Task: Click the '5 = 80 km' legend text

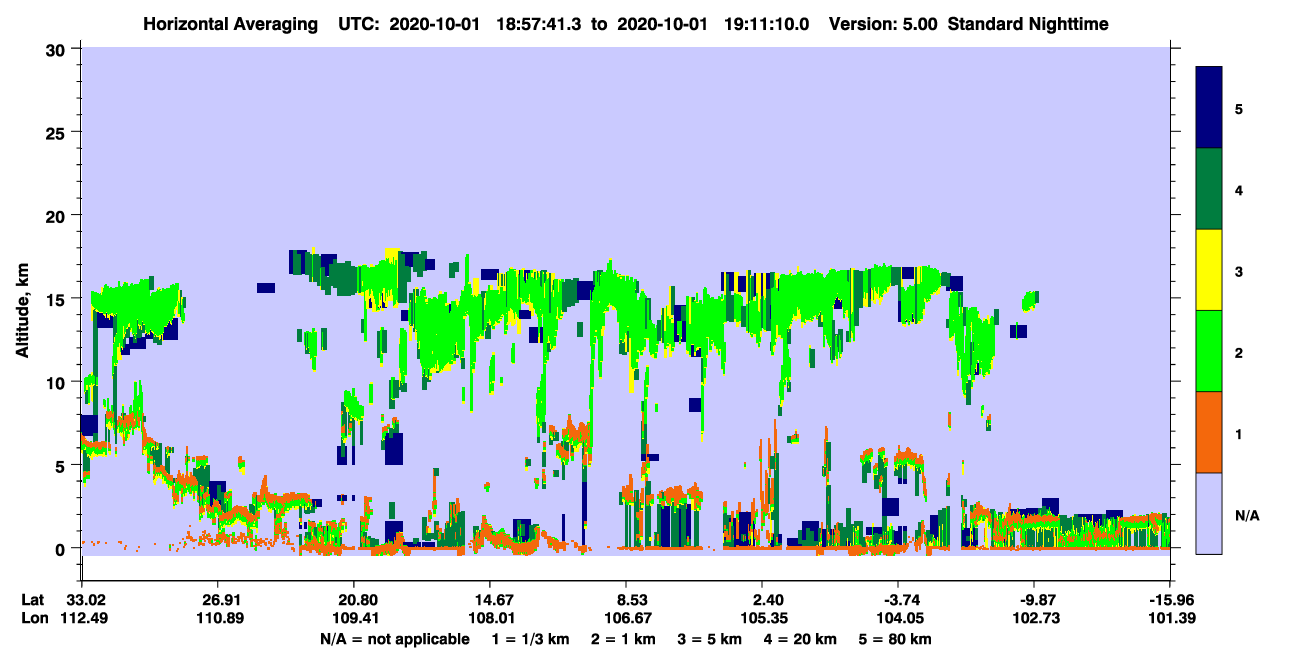Action: [897, 639]
